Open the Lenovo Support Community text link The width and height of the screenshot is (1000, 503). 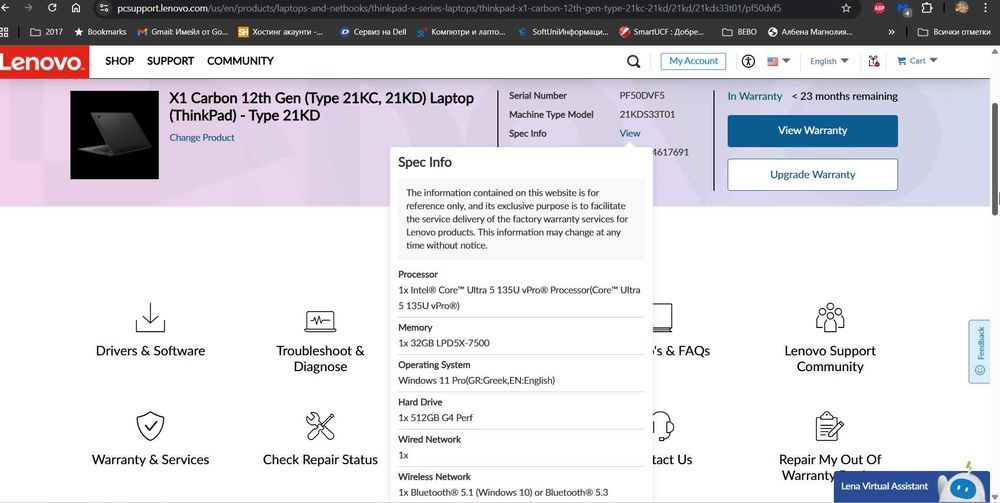click(830, 359)
